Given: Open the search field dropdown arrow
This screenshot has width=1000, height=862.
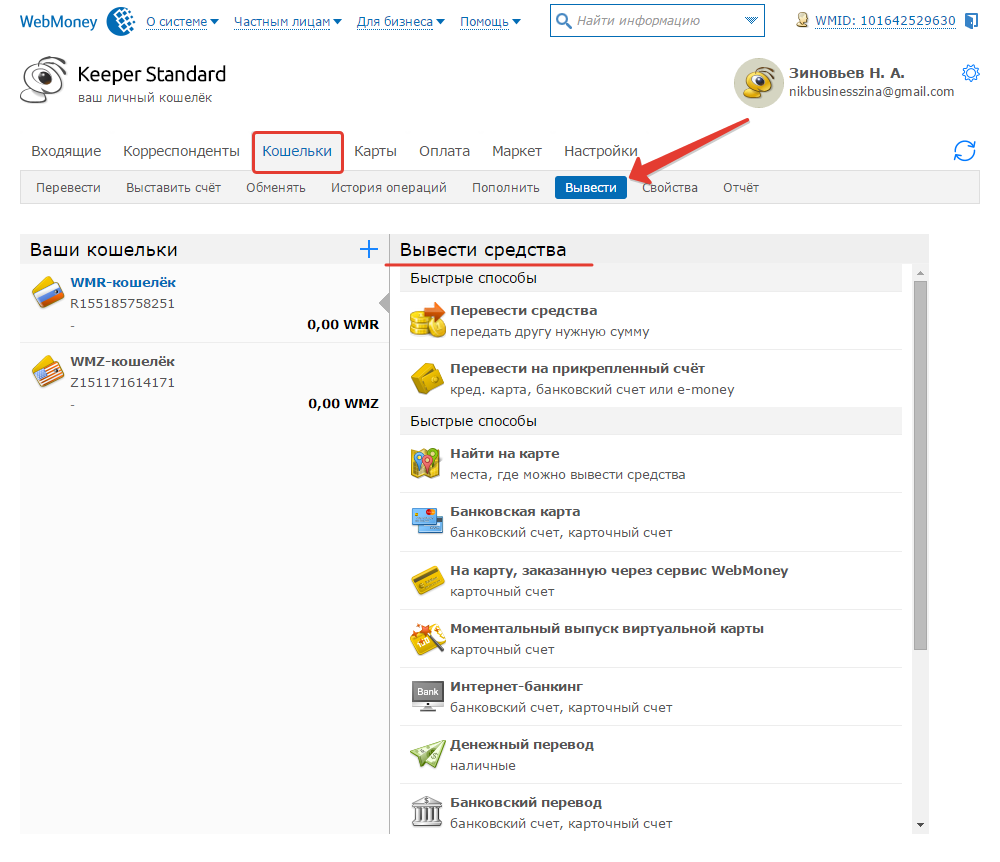Looking at the screenshot, I should pos(751,20).
